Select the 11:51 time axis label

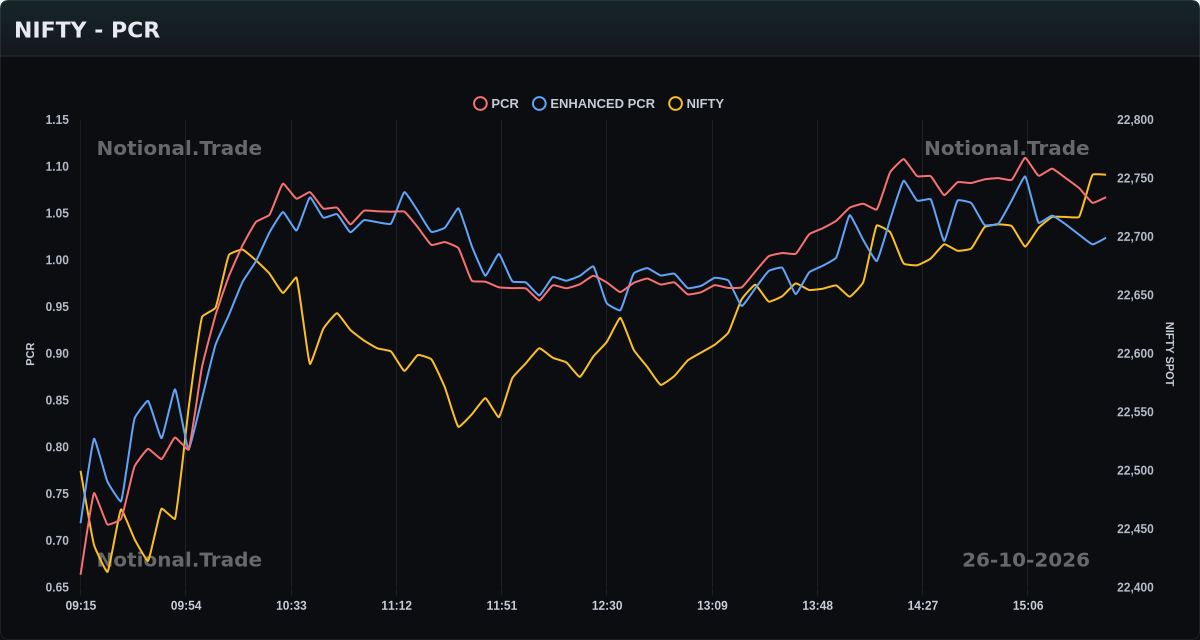502,606
